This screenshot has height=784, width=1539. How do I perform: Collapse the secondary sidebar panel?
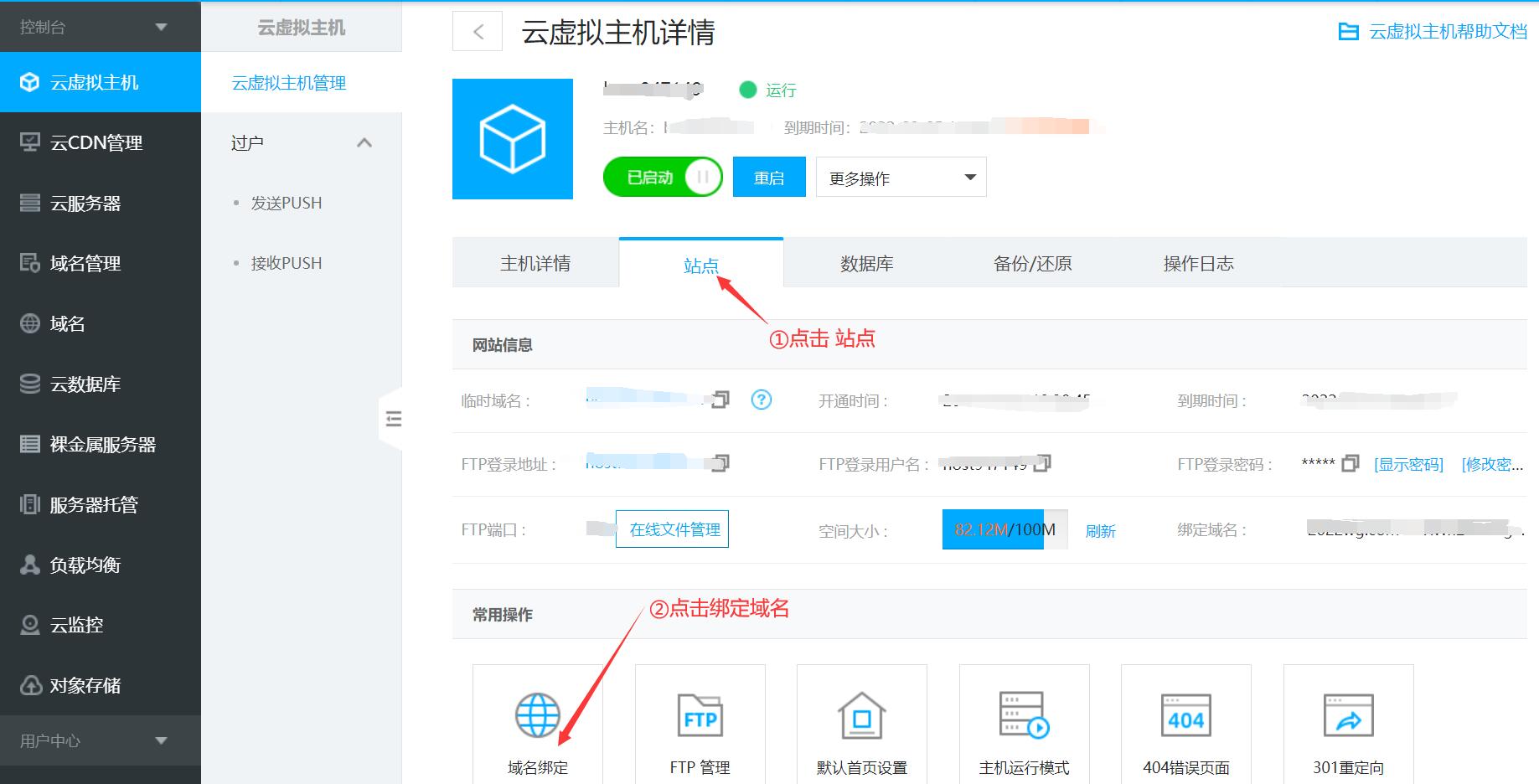pyautogui.click(x=394, y=418)
